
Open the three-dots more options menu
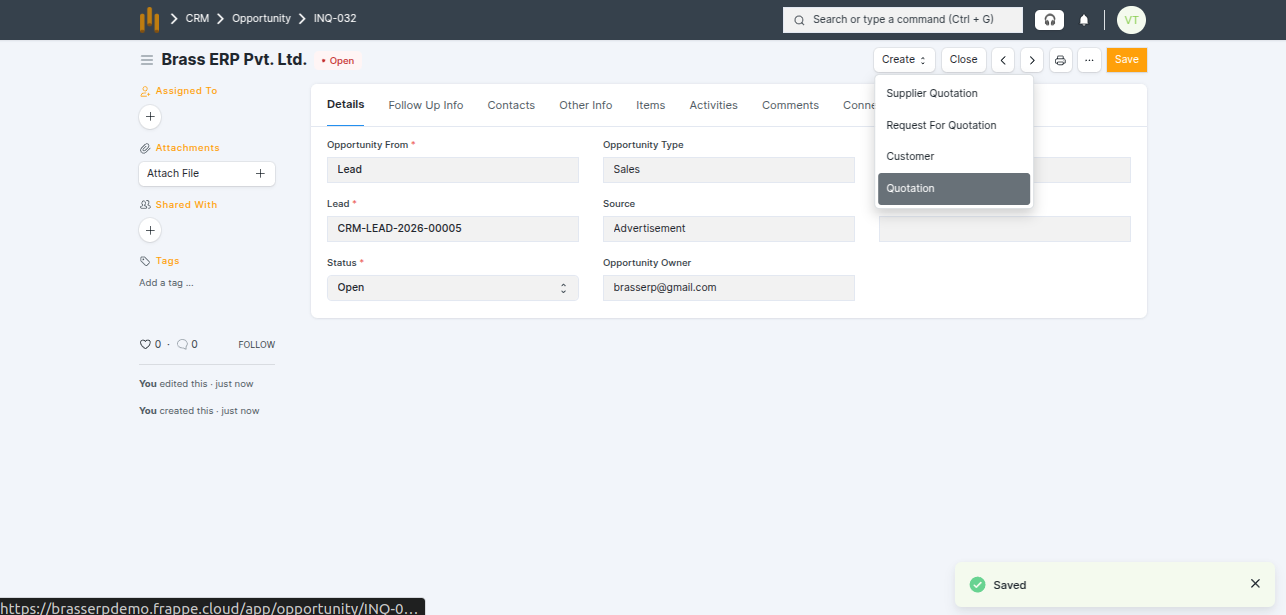(x=1089, y=60)
